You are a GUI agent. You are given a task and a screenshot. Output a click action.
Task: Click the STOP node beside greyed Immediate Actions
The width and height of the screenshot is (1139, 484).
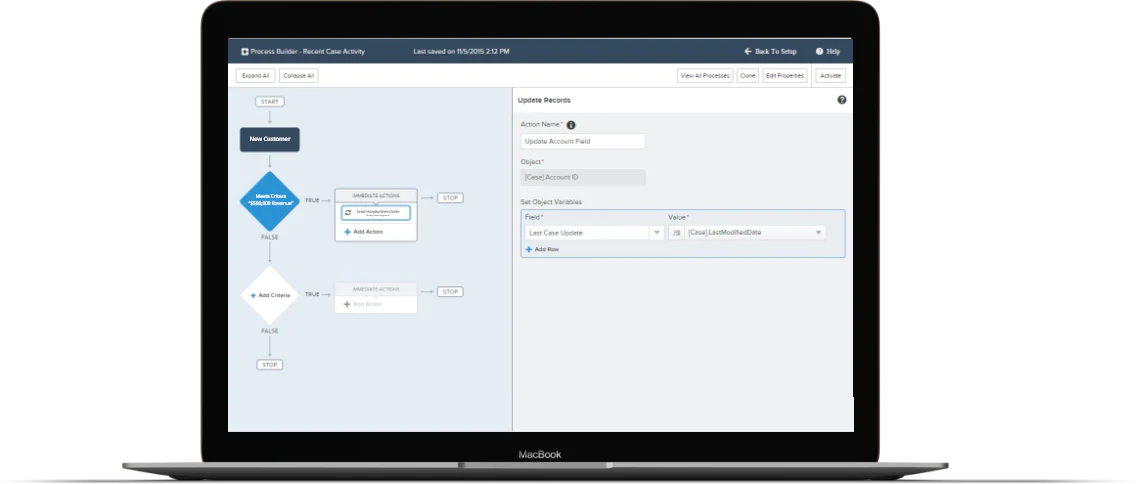450,291
